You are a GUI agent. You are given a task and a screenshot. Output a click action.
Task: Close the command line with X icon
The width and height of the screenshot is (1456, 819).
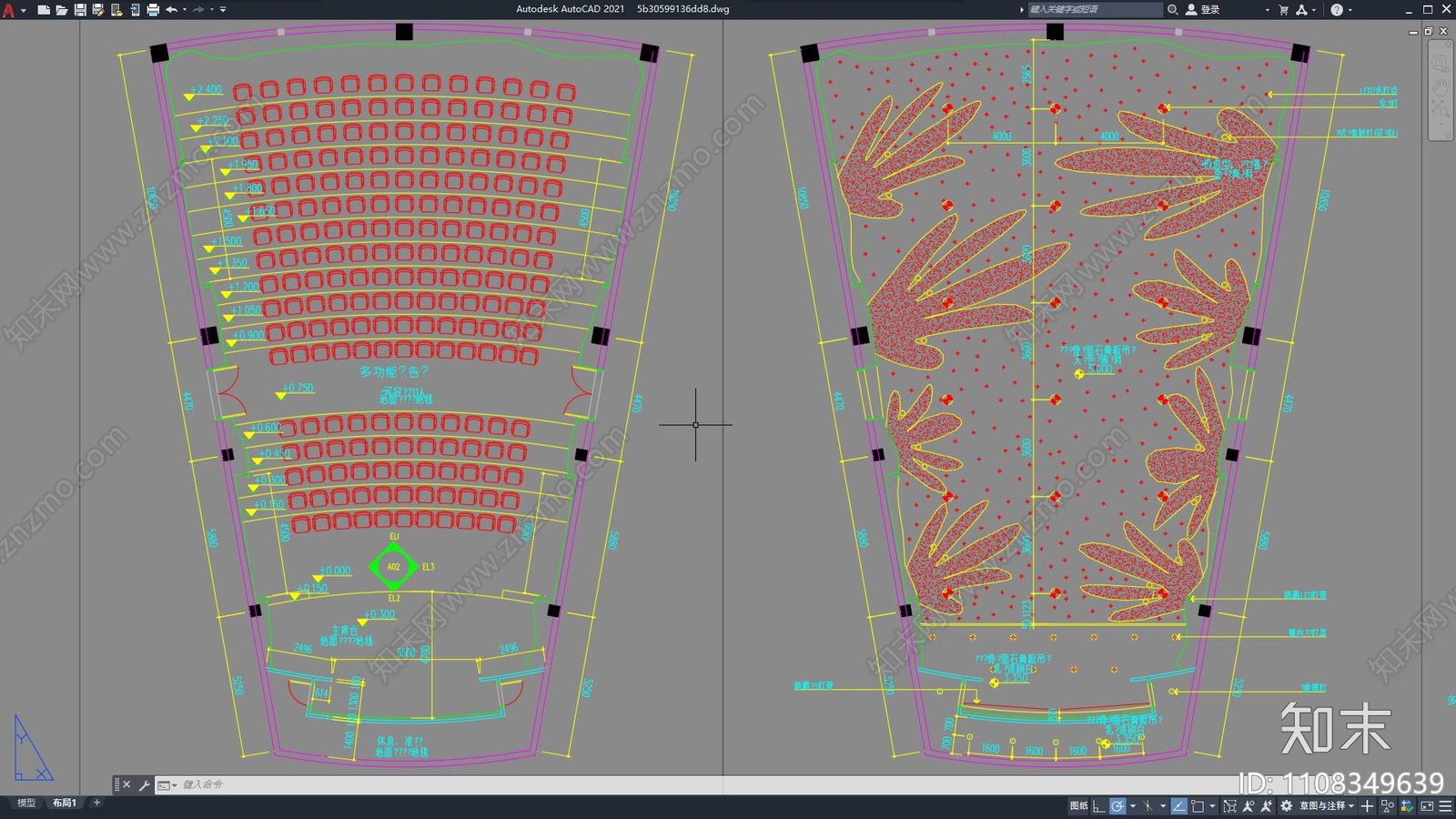(126, 784)
